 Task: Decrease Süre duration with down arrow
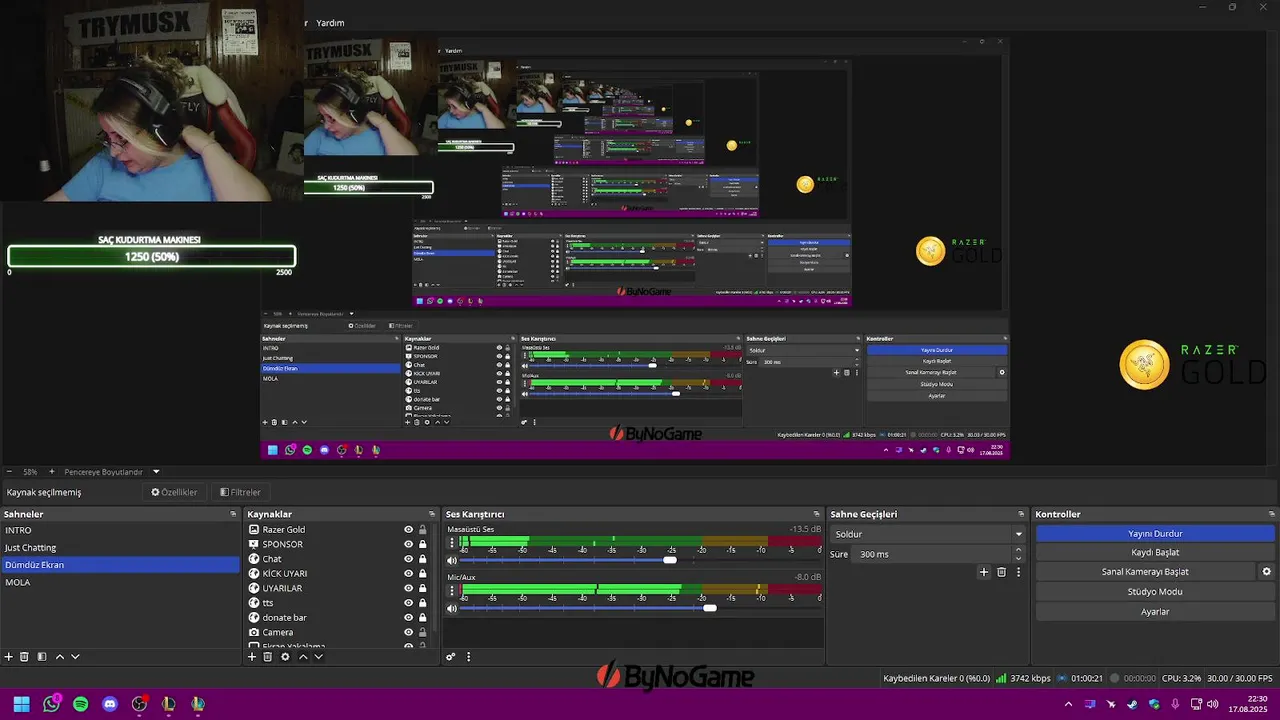1019,558
